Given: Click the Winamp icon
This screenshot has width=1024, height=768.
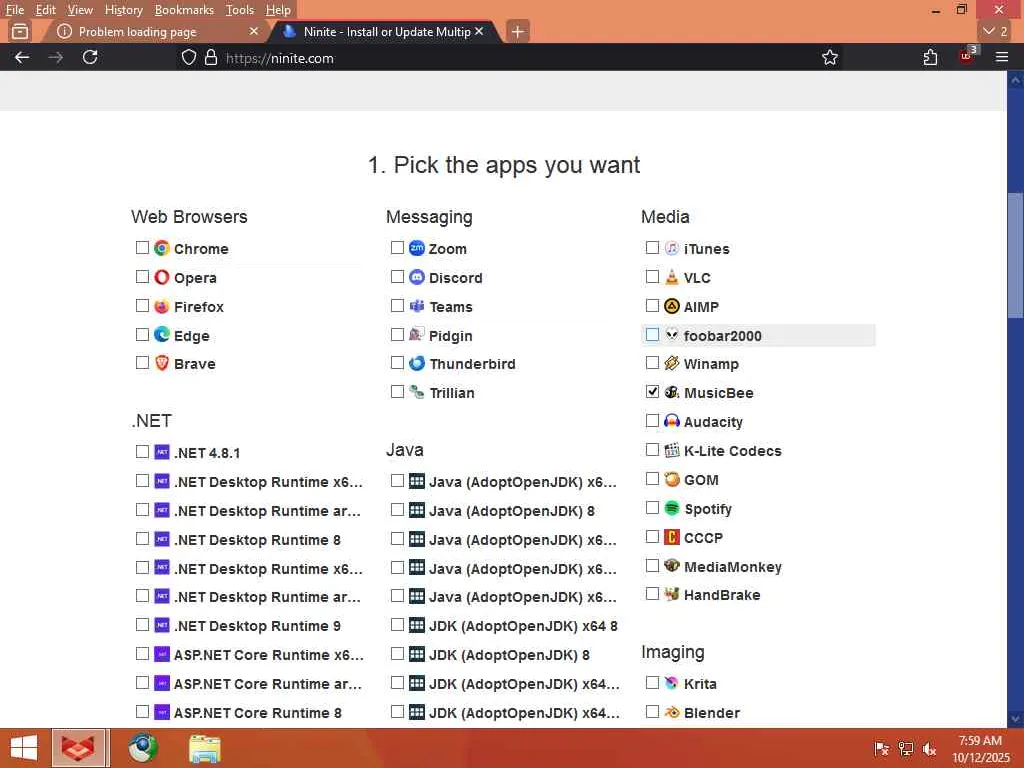Looking at the screenshot, I should click(x=671, y=363).
